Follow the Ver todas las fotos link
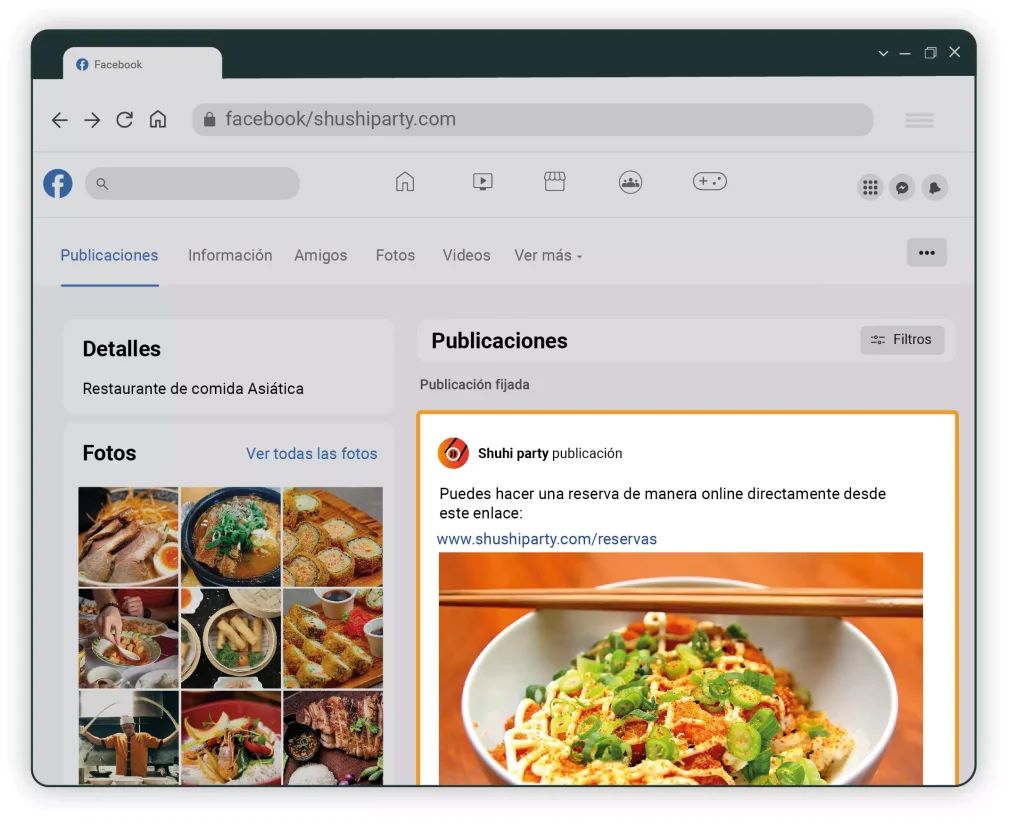Screen dimensions: 1024x837 click(x=312, y=454)
